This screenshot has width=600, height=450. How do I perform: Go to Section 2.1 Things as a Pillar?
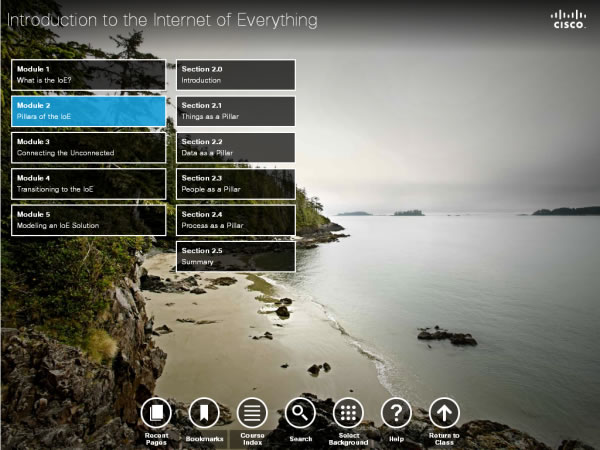click(x=236, y=111)
